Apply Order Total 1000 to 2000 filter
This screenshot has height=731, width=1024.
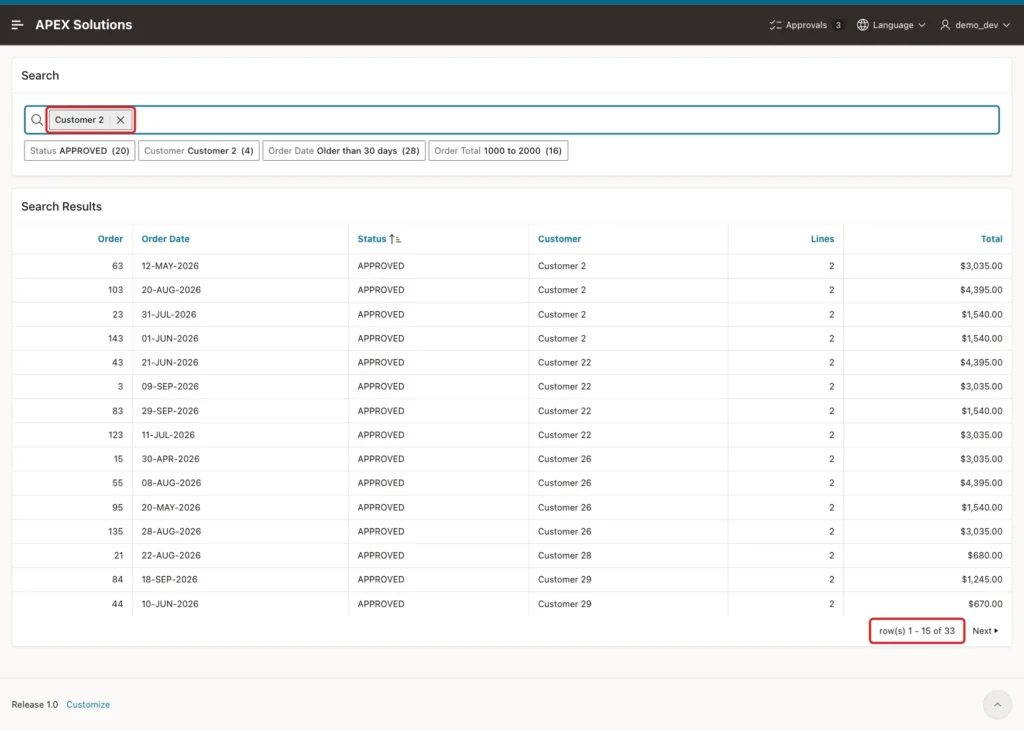point(498,151)
